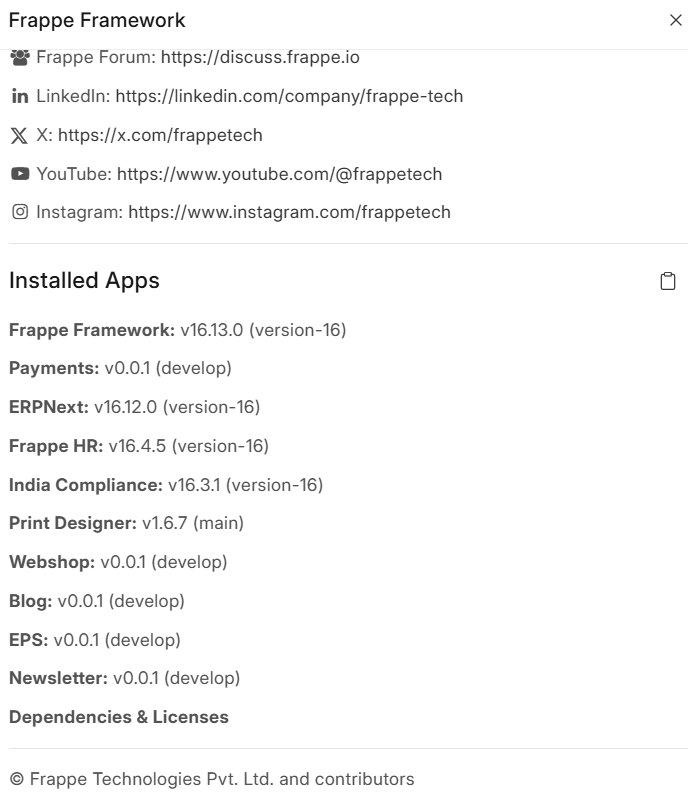Click the Frappe Technologies copyright text
The image size is (688, 806).
211,779
